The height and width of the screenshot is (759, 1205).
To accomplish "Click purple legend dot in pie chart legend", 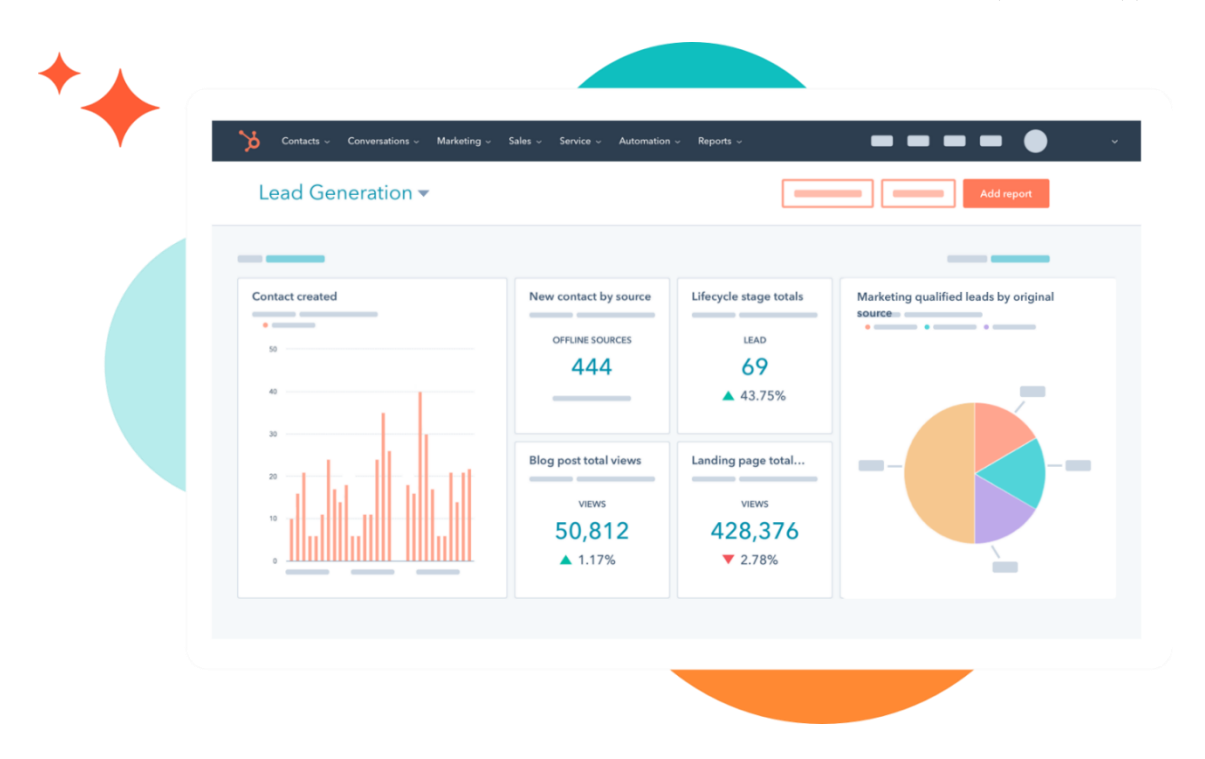I will pyautogui.click(x=986, y=327).
